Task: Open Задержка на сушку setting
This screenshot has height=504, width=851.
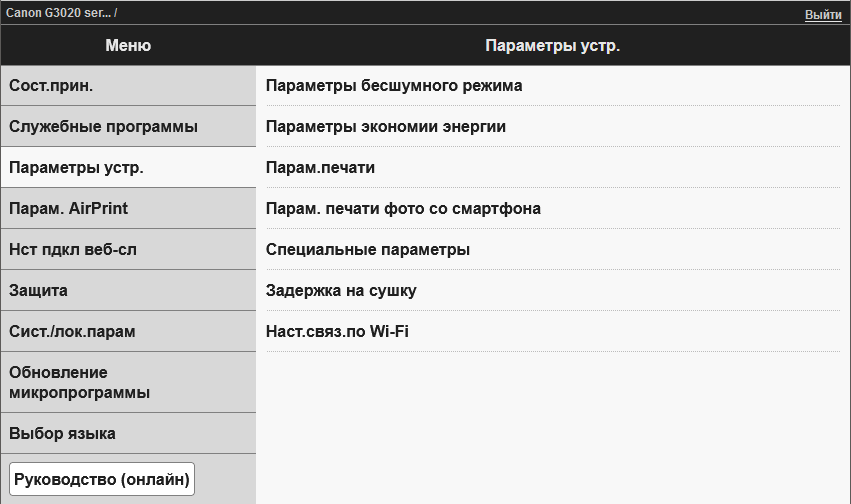Action: [x=341, y=291]
